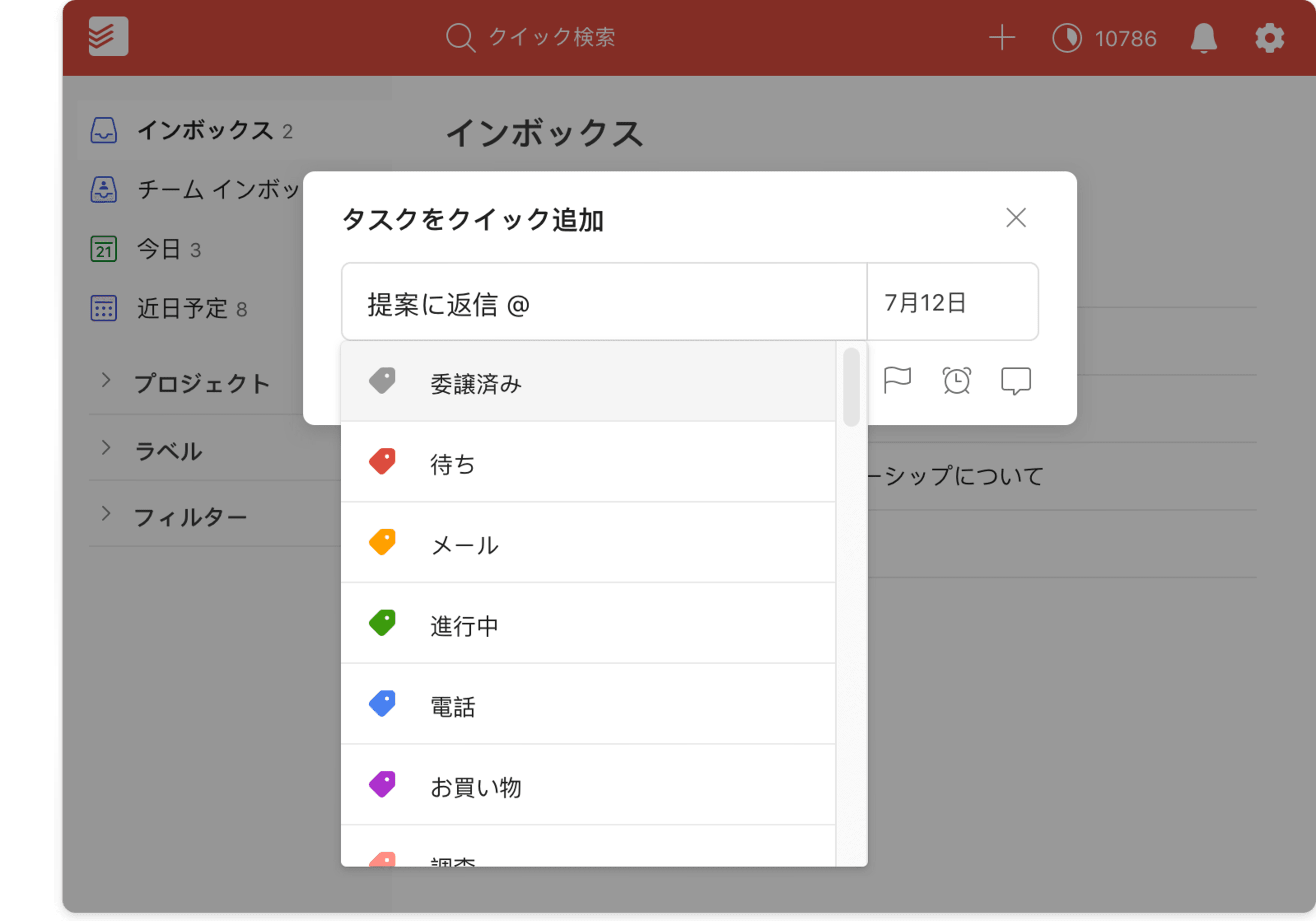The image size is (1316, 921).
Task: Click the ラベル section label
Action: pyautogui.click(x=169, y=451)
